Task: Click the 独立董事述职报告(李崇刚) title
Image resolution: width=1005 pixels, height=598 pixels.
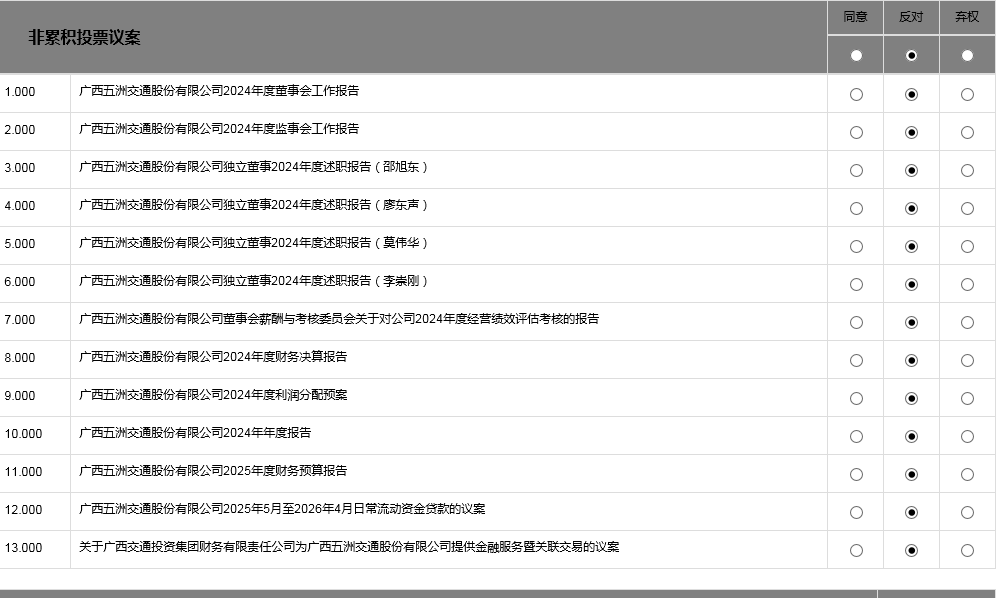Action: coord(253,281)
